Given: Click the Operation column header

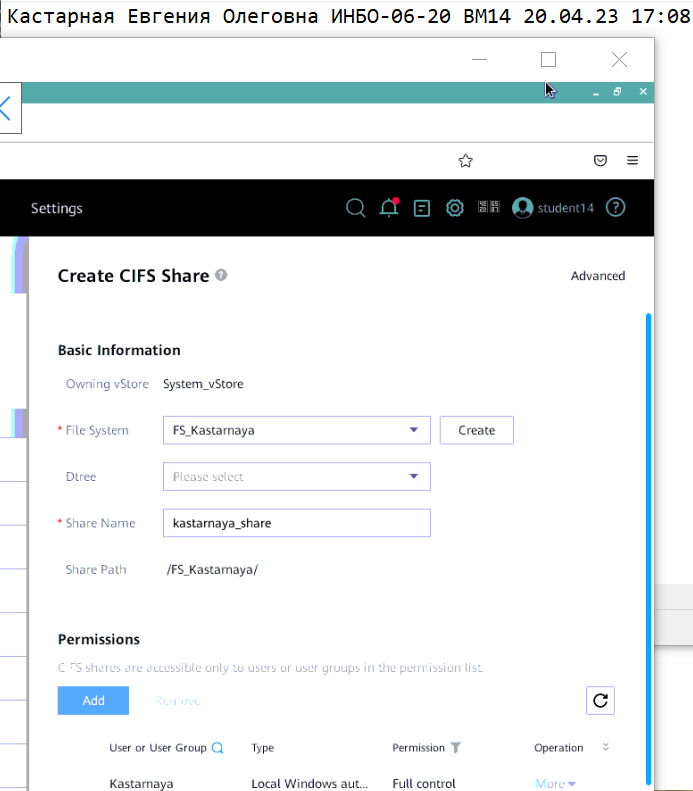Looking at the screenshot, I should coord(558,748).
